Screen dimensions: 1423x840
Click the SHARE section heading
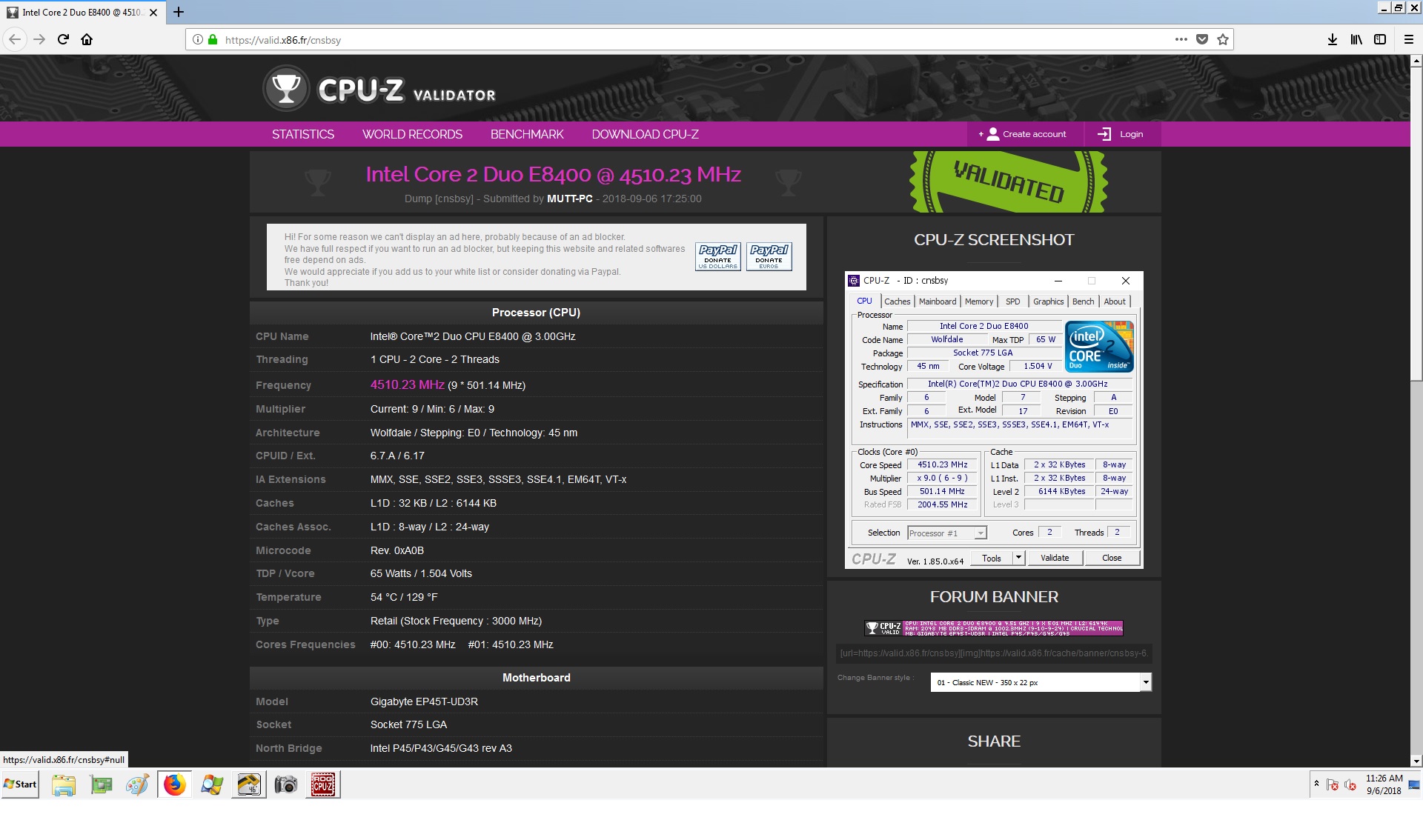tap(994, 741)
